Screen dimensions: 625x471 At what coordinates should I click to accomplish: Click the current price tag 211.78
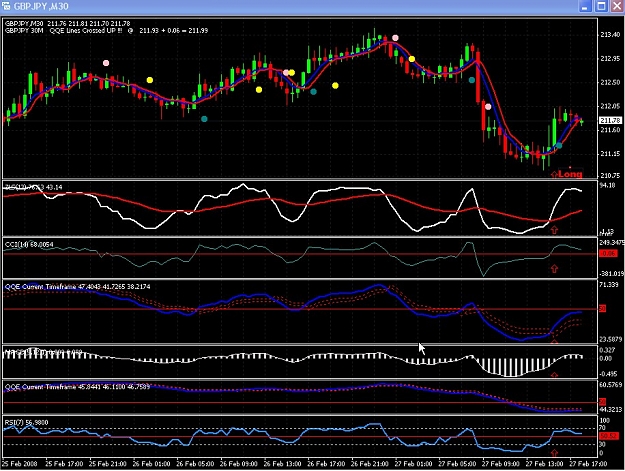610,120
